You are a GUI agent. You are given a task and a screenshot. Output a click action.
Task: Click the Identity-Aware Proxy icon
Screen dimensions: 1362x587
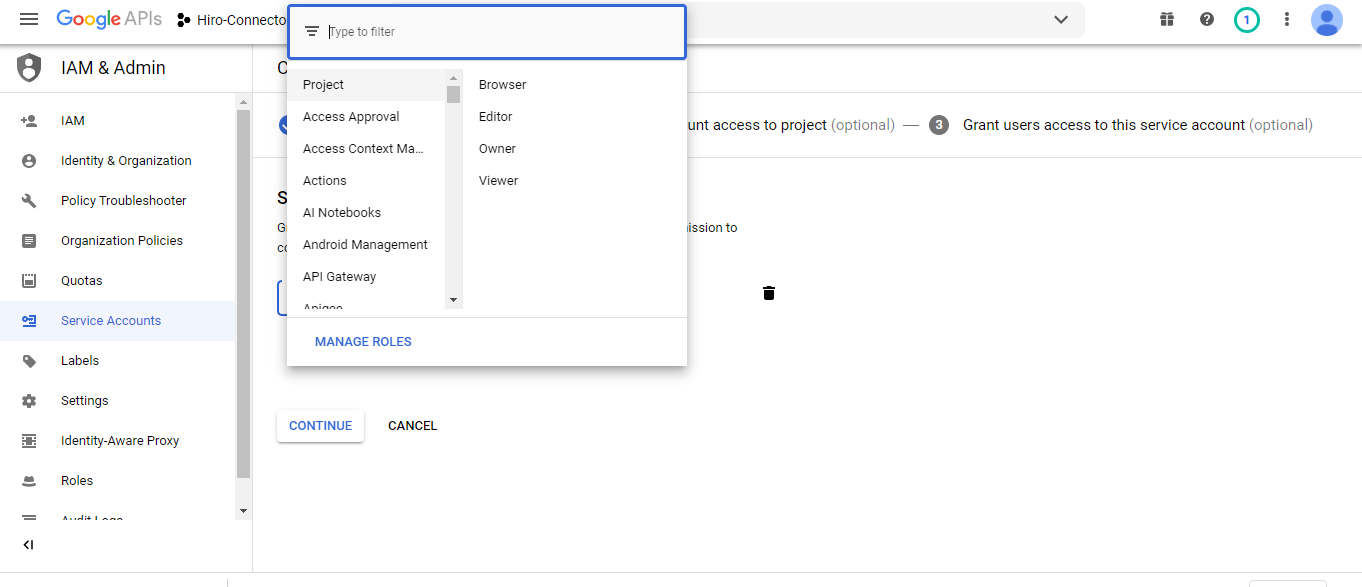point(29,441)
